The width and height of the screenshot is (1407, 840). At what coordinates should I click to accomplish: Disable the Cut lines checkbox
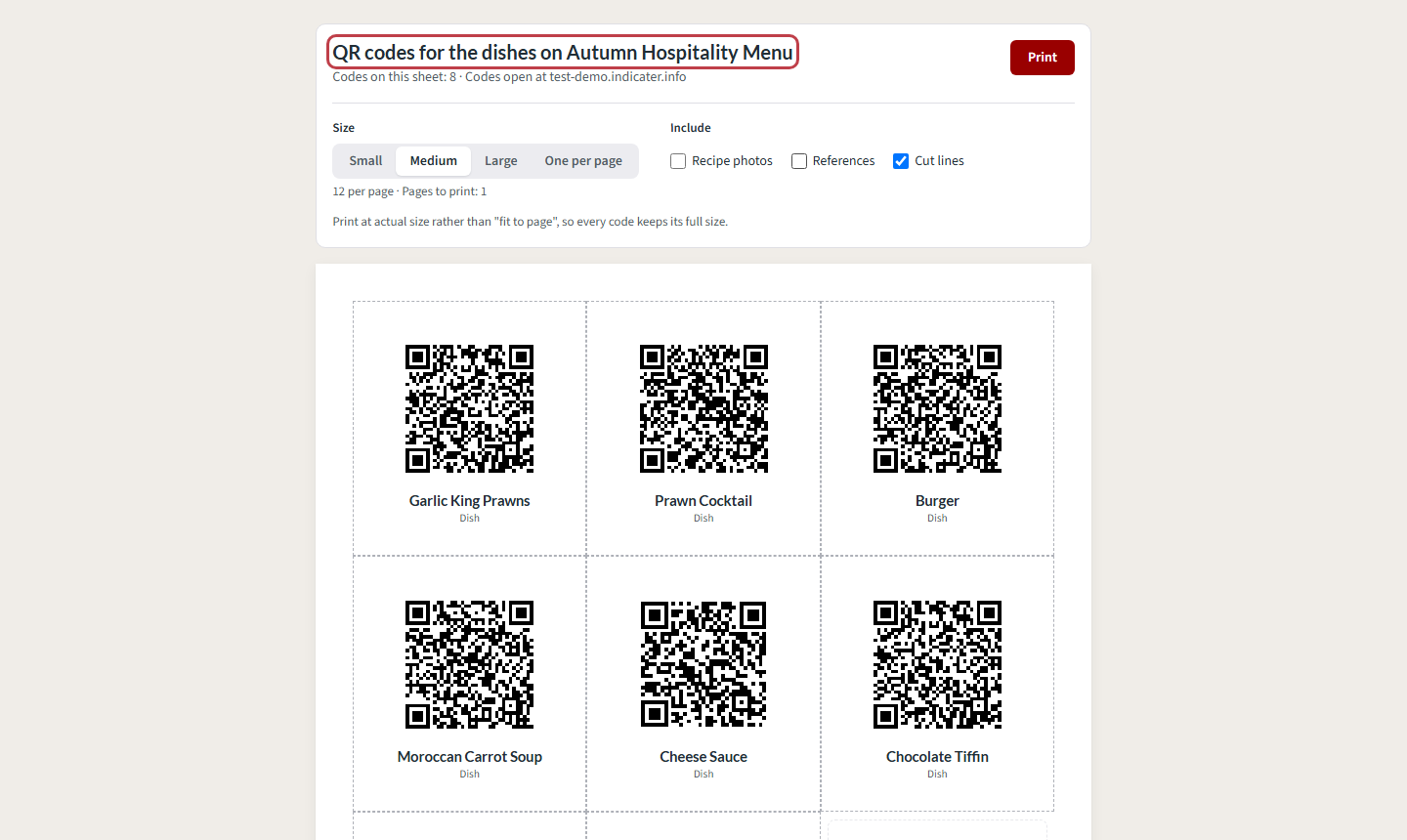901,161
